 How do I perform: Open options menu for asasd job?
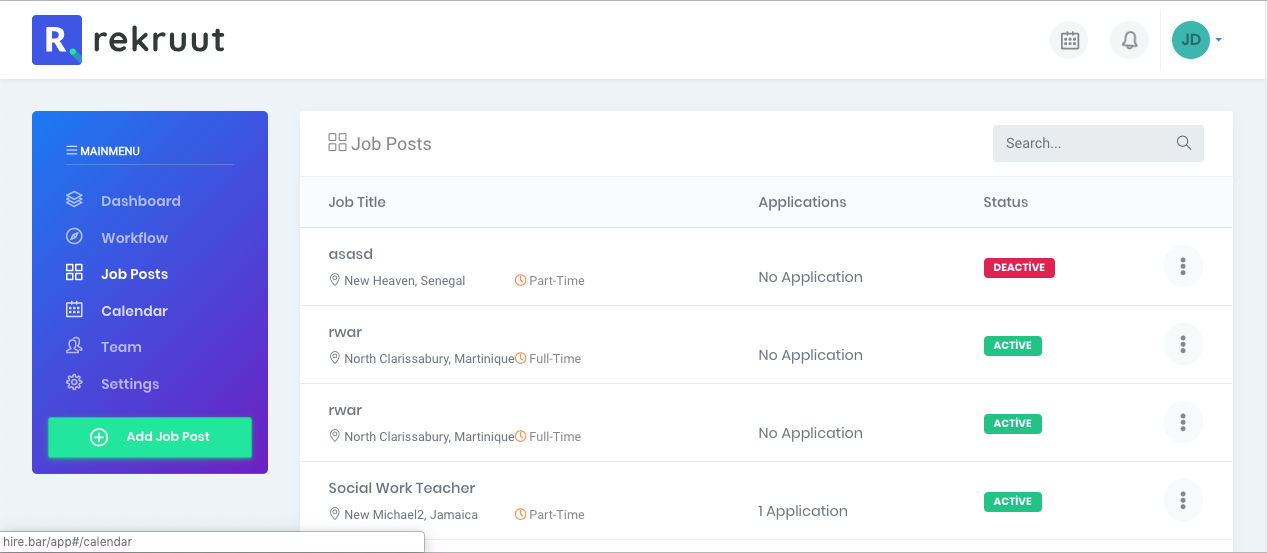click(x=1183, y=266)
